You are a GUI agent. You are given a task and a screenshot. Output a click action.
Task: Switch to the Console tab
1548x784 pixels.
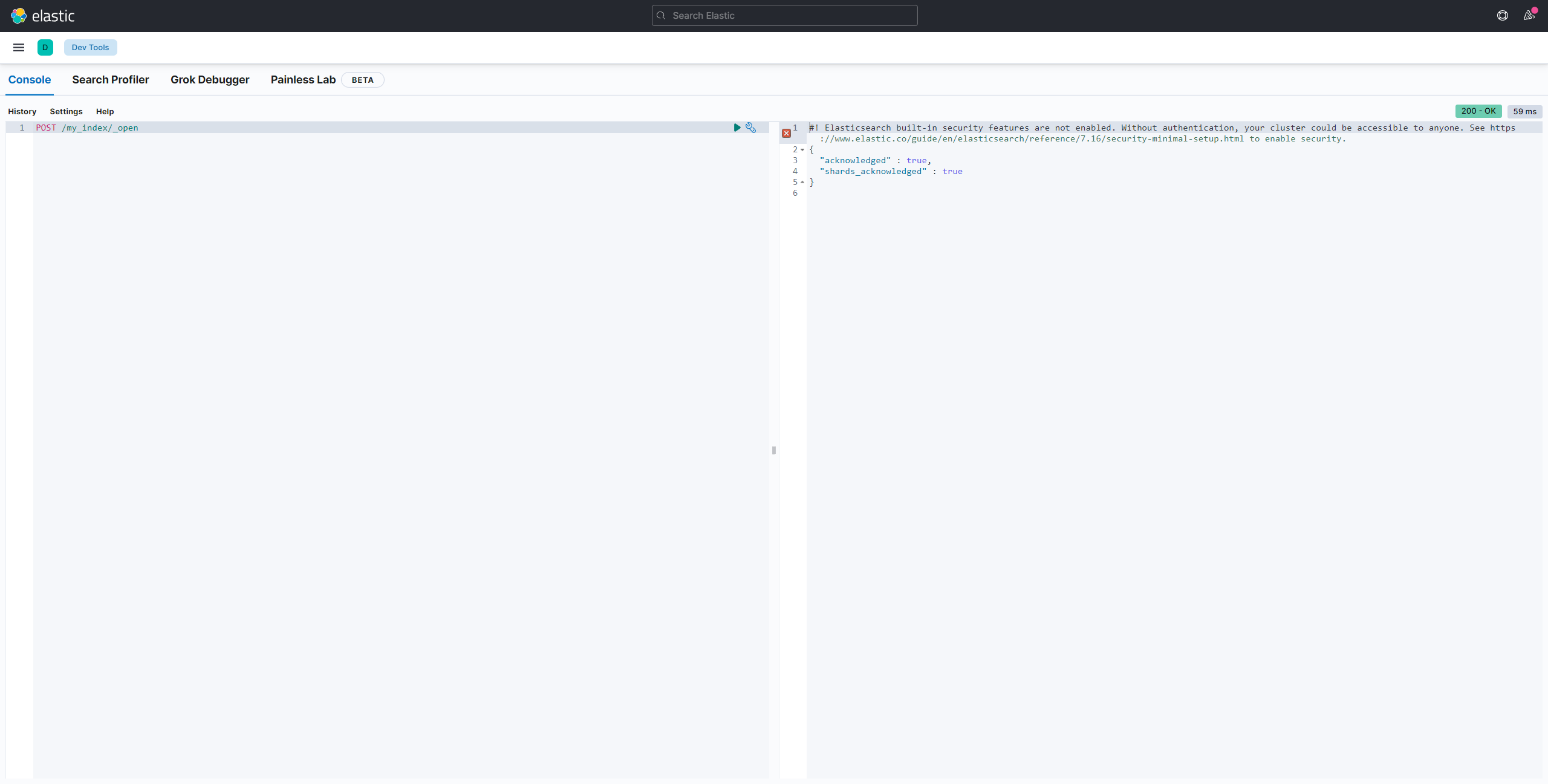(x=30, y=80)
